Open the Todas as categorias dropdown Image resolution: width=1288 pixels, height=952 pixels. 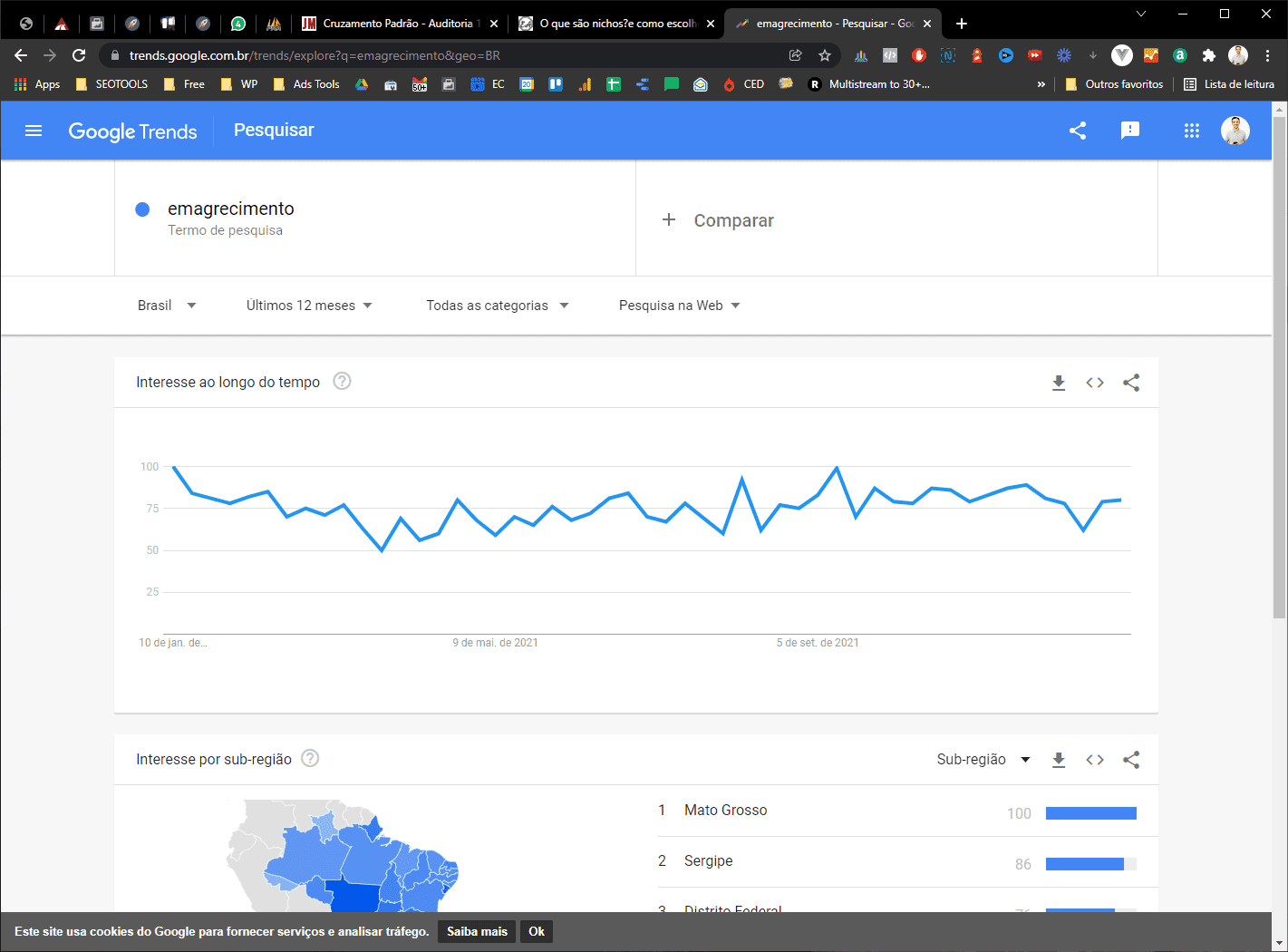(498, 306)
